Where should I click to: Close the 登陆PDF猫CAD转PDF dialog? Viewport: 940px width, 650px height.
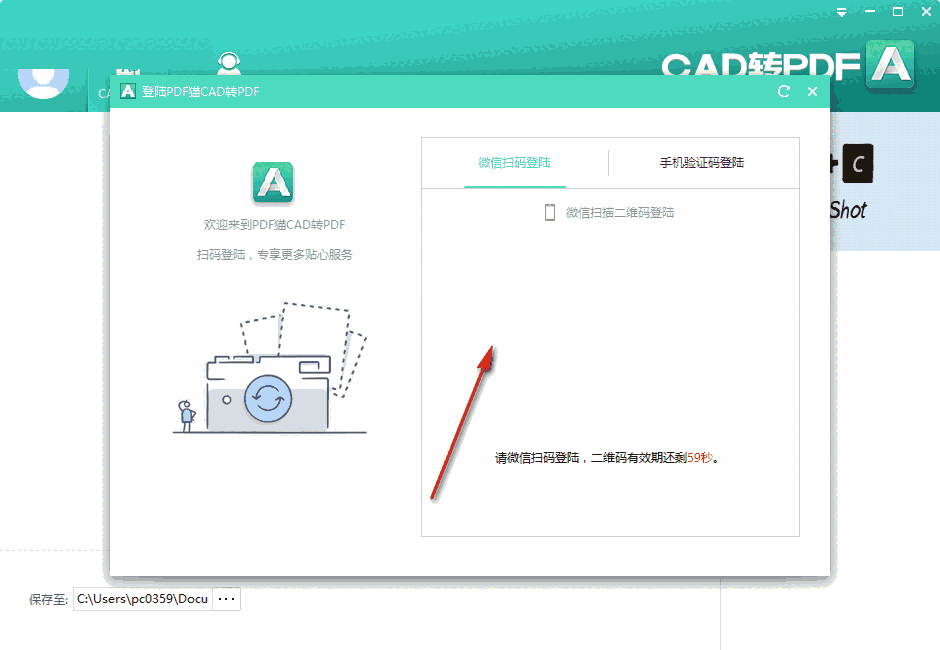point(812,91)
